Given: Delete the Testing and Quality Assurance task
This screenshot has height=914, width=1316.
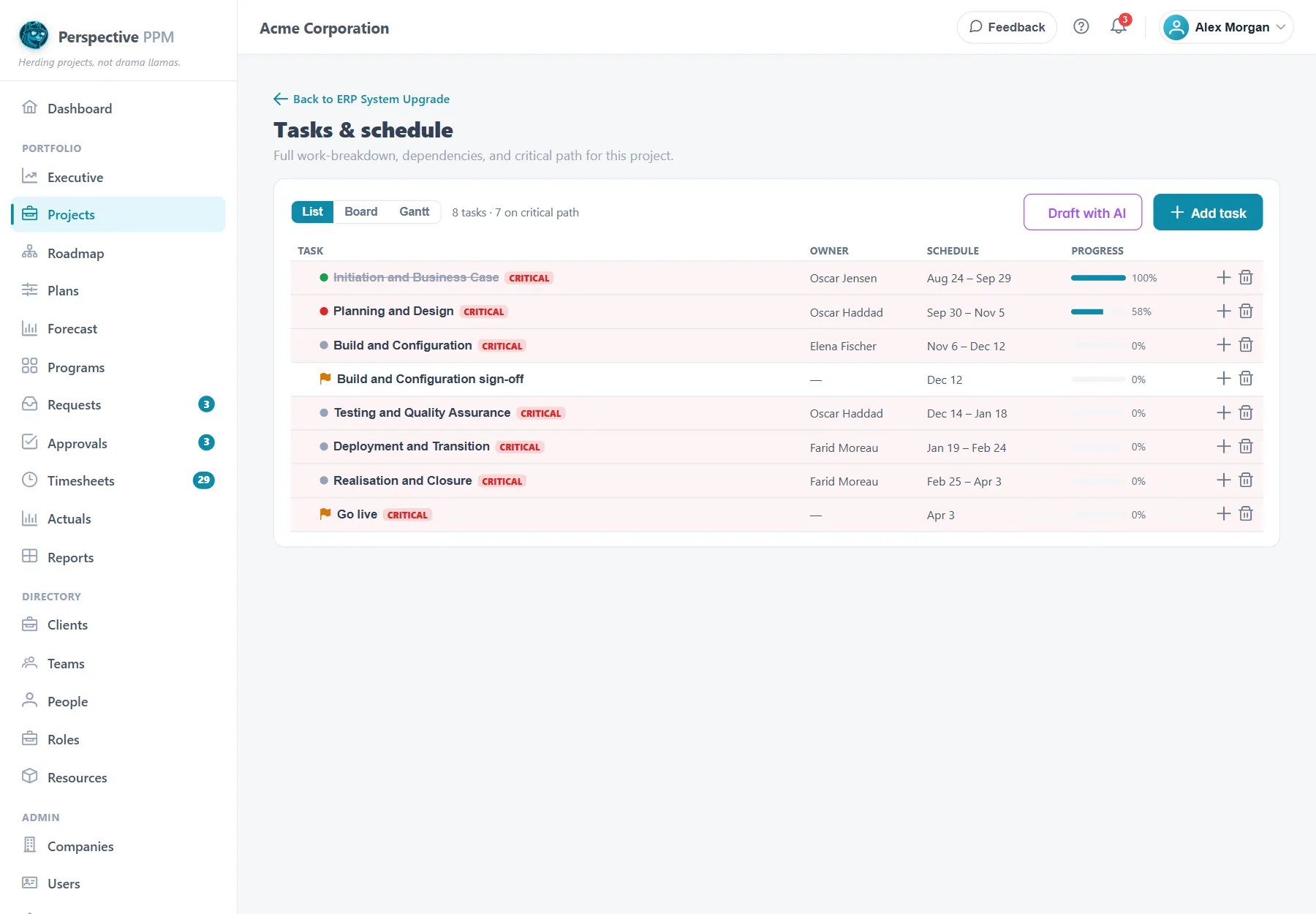Looking at the screenshot, I should pyautogui.click(x=1246, y=413).
